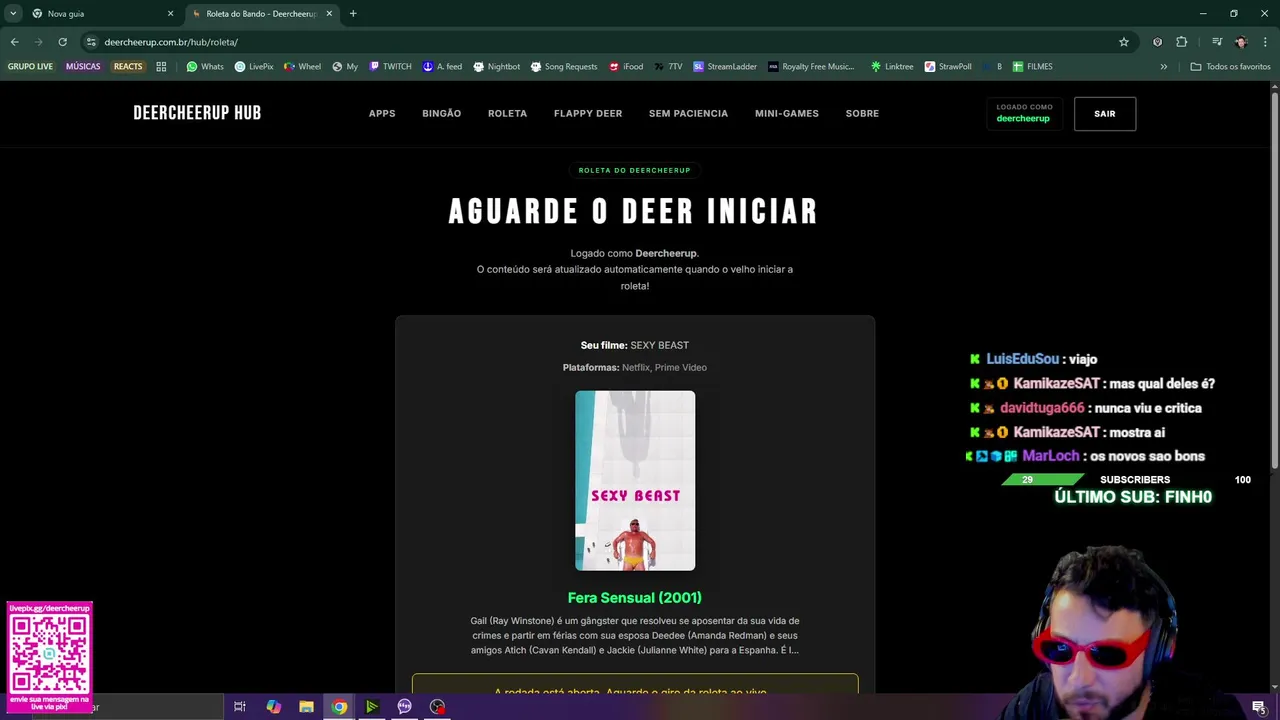Open the Nightbot bookmark
Image resolution: width=1280 pixels, height=720 pixels.
point(496,67)
